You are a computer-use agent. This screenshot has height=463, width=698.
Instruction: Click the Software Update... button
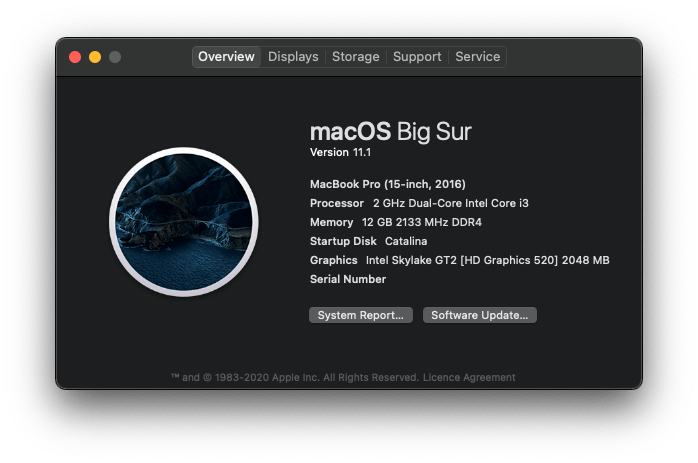point(479,315)
